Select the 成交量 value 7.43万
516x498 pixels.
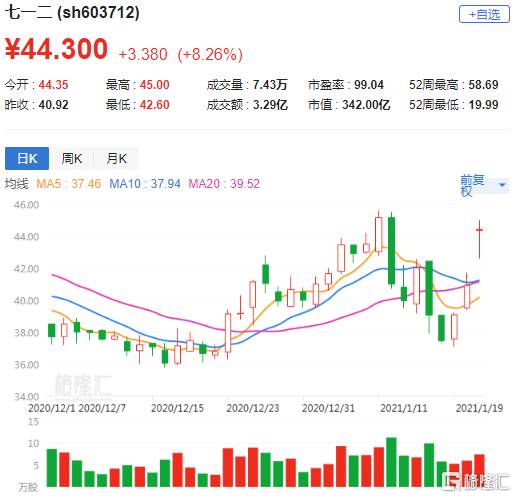tap(270, 85)
